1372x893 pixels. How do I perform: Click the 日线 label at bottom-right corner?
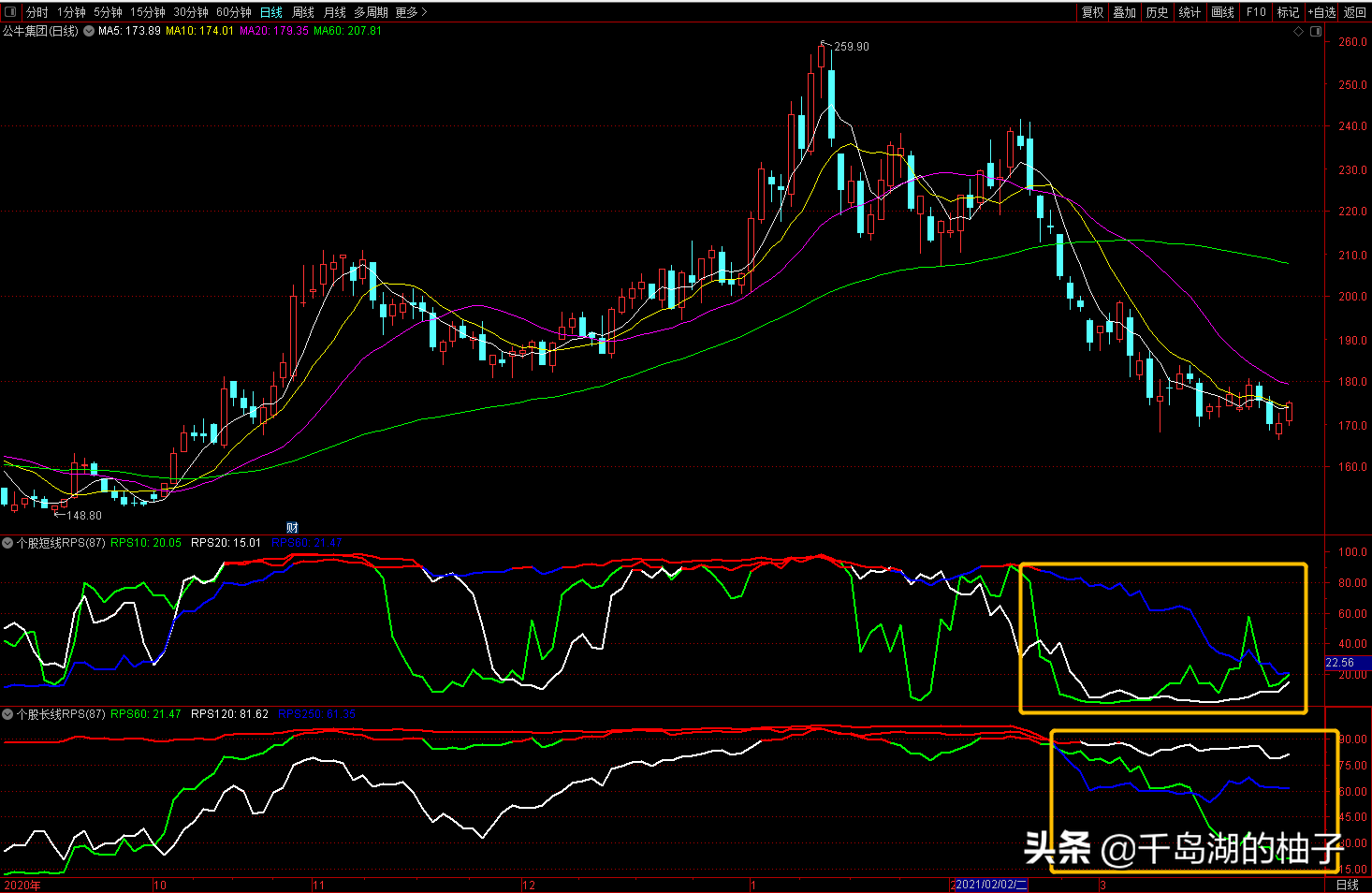[x=1347, y=885]
